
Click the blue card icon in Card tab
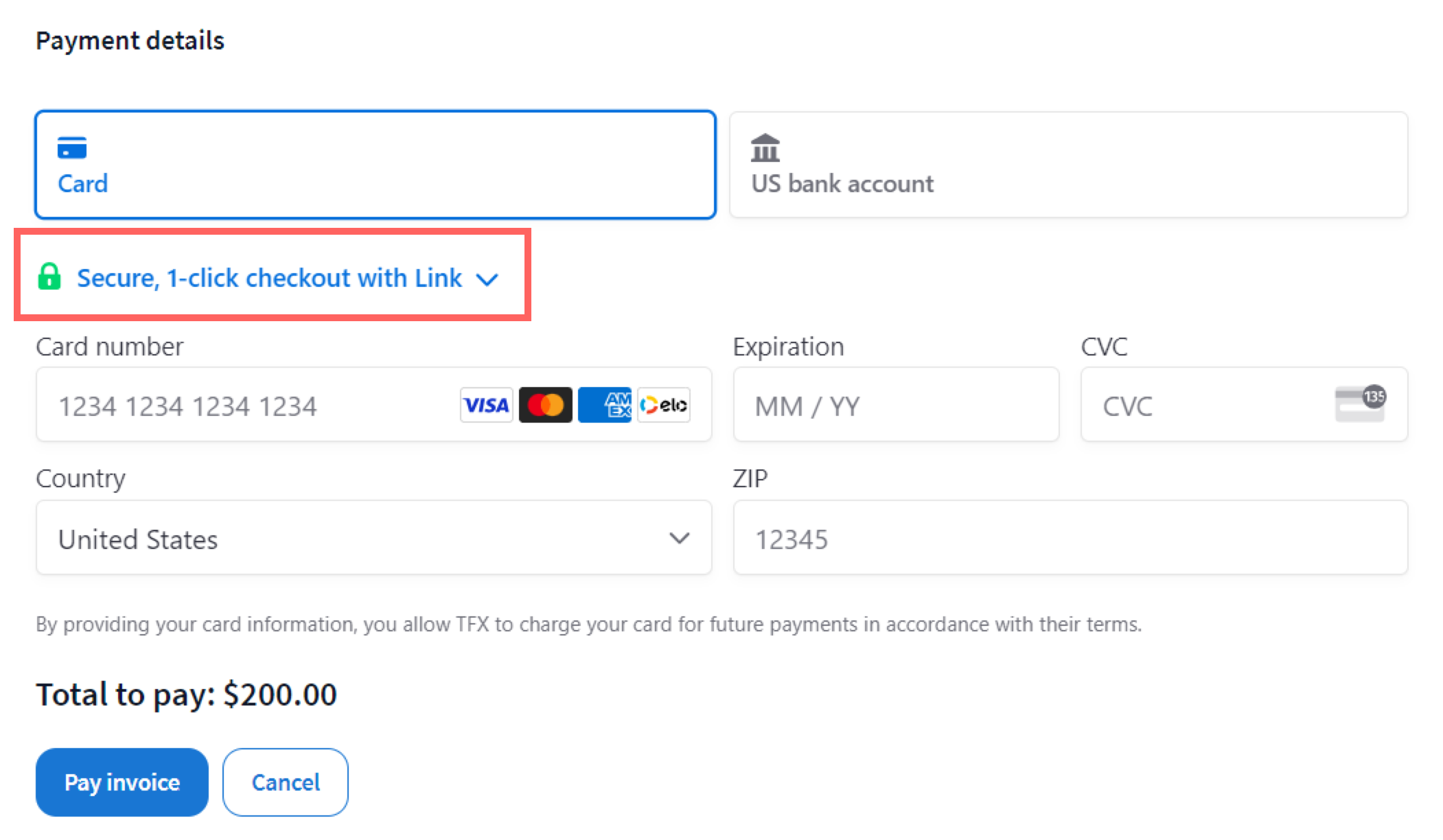72,148
